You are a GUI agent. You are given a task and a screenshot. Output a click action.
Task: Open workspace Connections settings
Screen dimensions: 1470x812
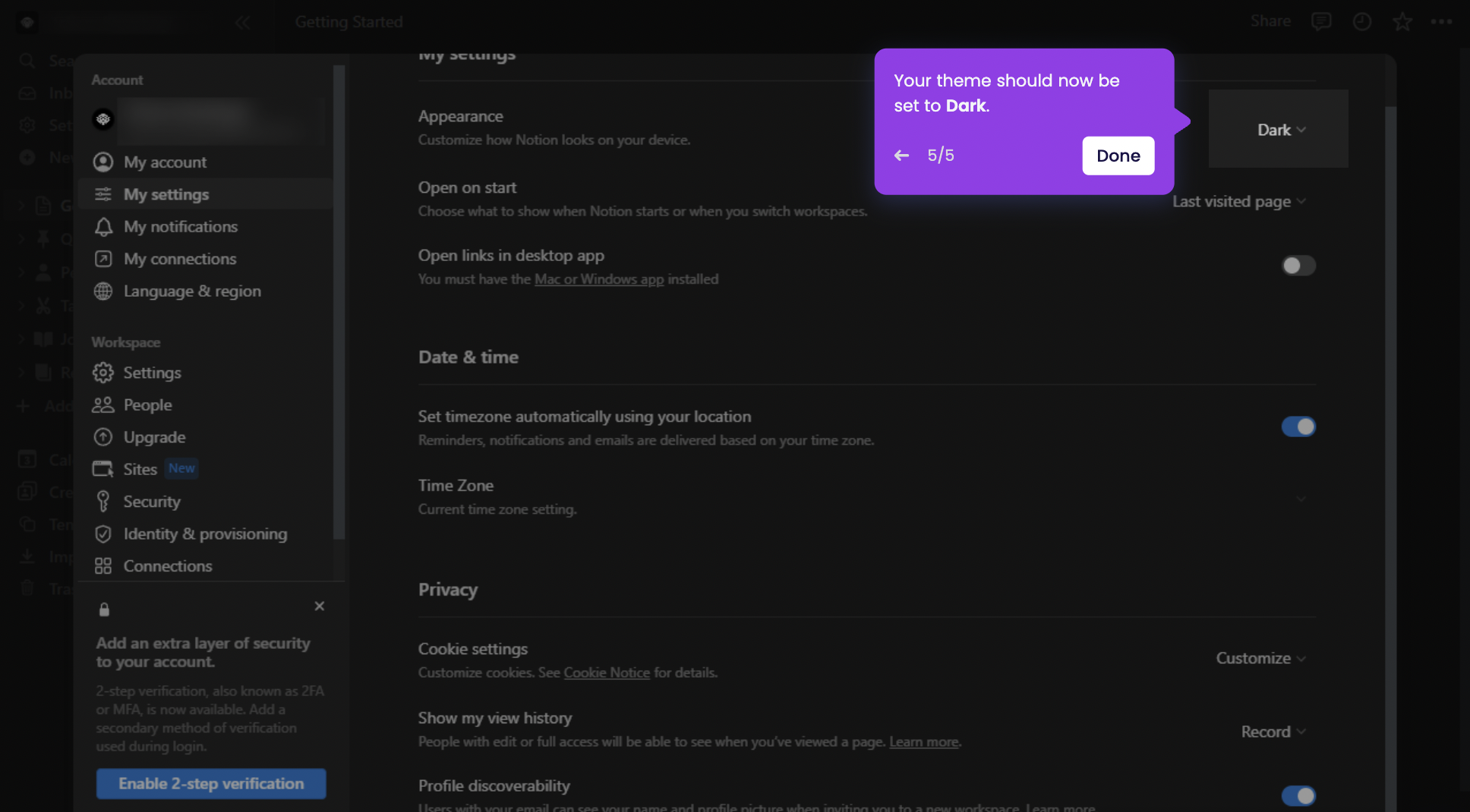point(167,565)
